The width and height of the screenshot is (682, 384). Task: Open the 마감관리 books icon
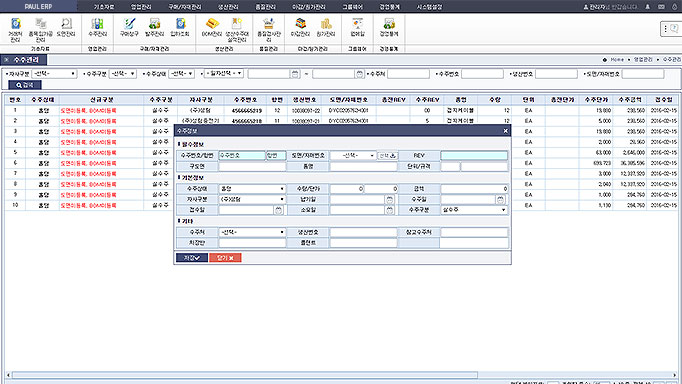(x=300, y=23)
